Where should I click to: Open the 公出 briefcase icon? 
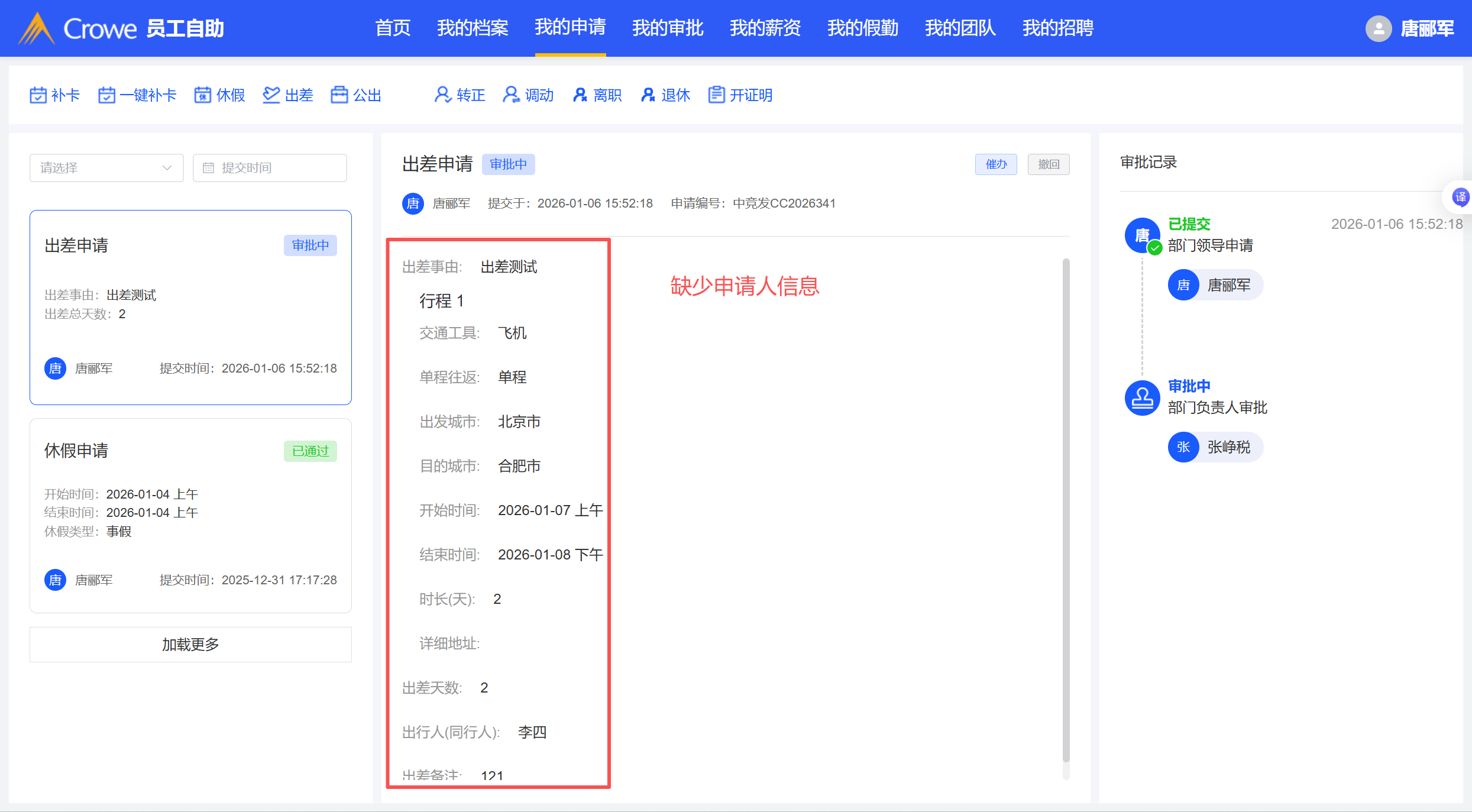(x=339, y=95)
